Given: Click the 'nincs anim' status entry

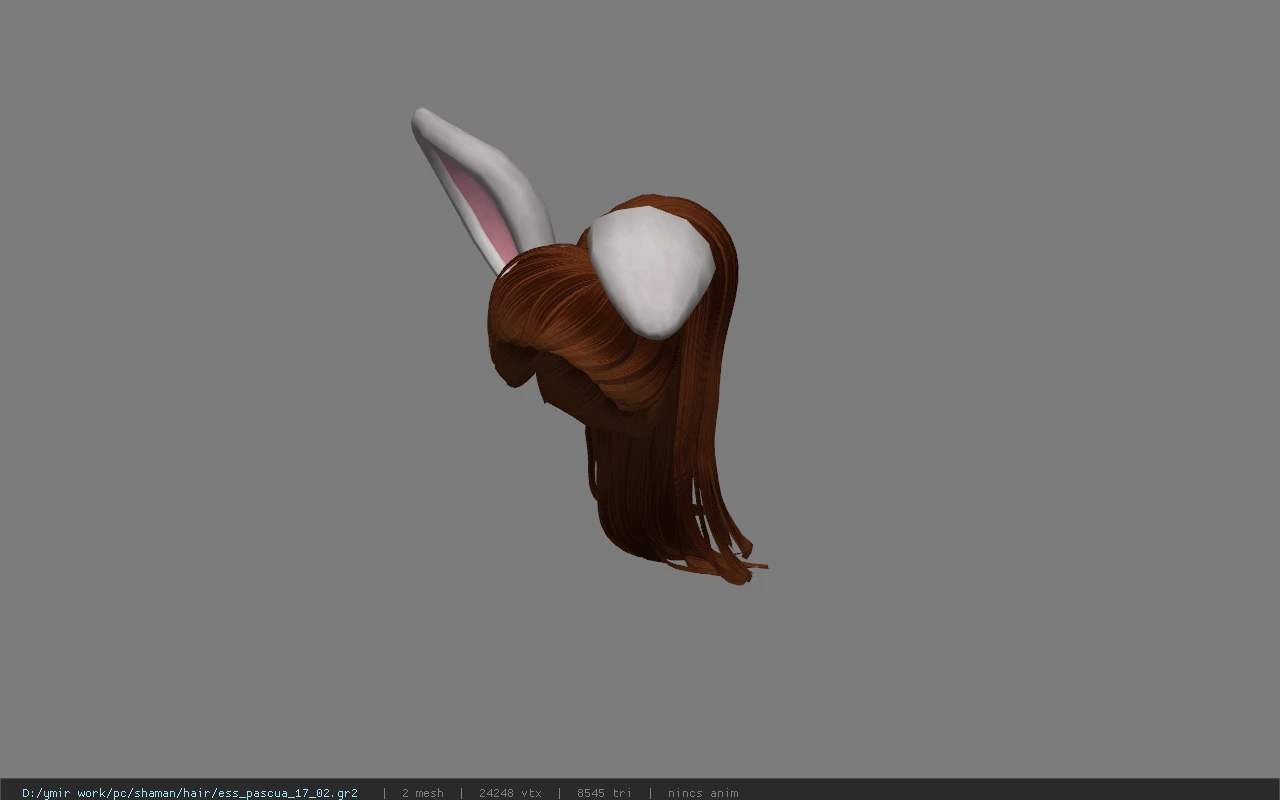Looking at the screenshot, I should click(x=703, y=793).
